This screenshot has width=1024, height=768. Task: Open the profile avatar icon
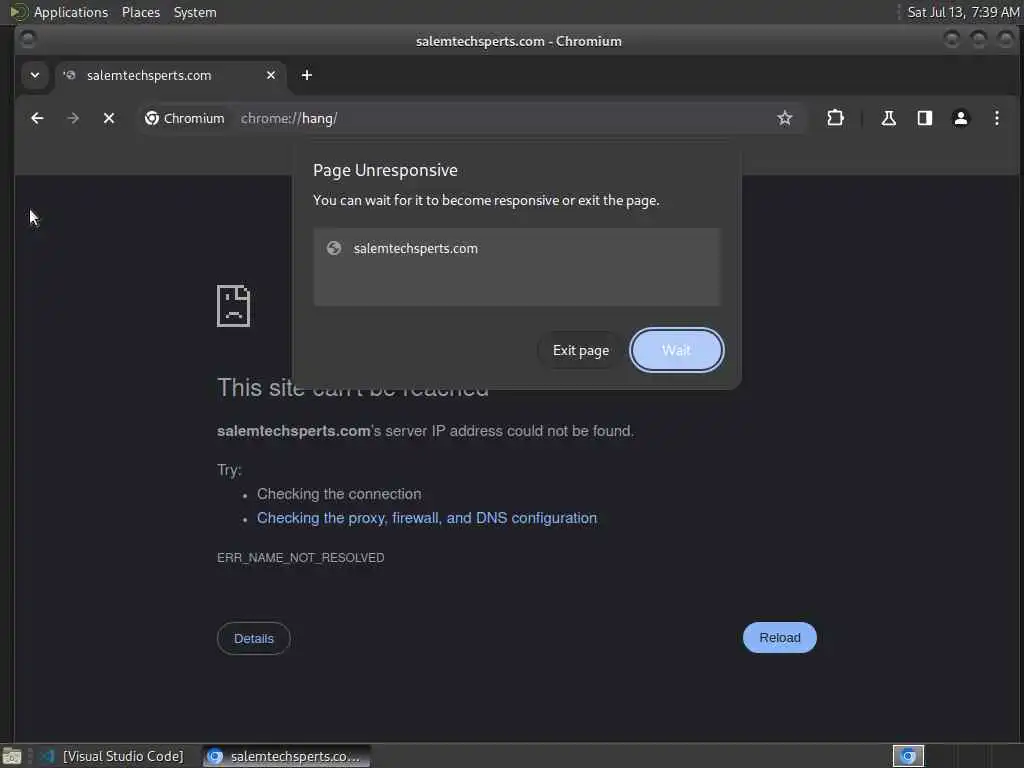click(961, 118)
